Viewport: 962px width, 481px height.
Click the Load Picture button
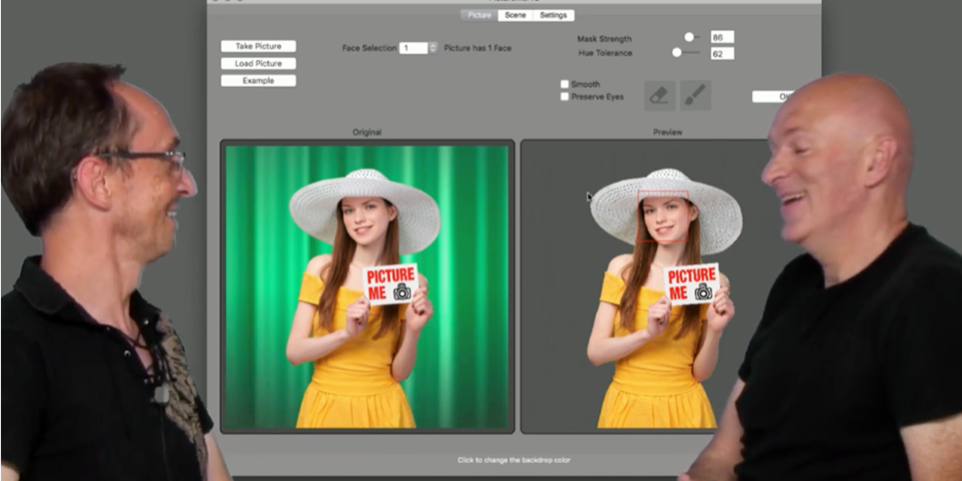pos(258,63)
